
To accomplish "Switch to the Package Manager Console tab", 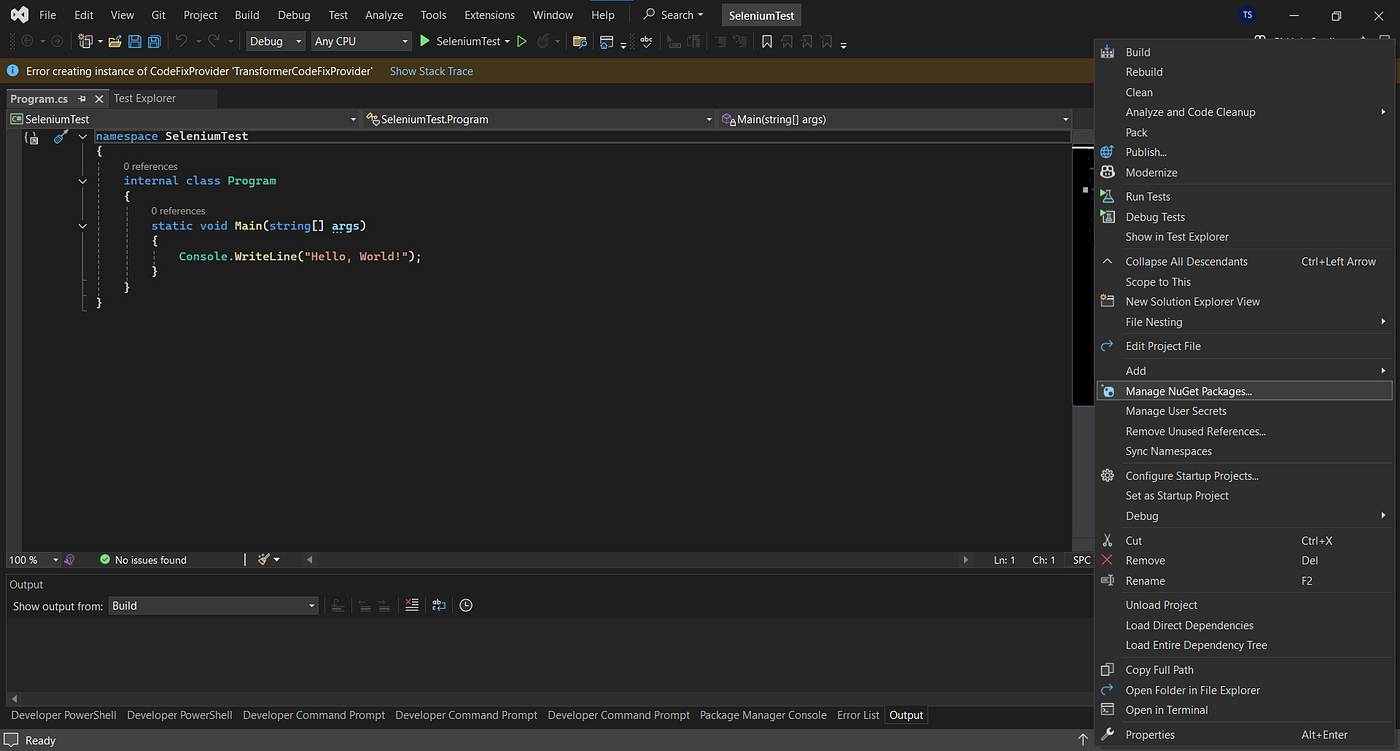I will point(763,715).
